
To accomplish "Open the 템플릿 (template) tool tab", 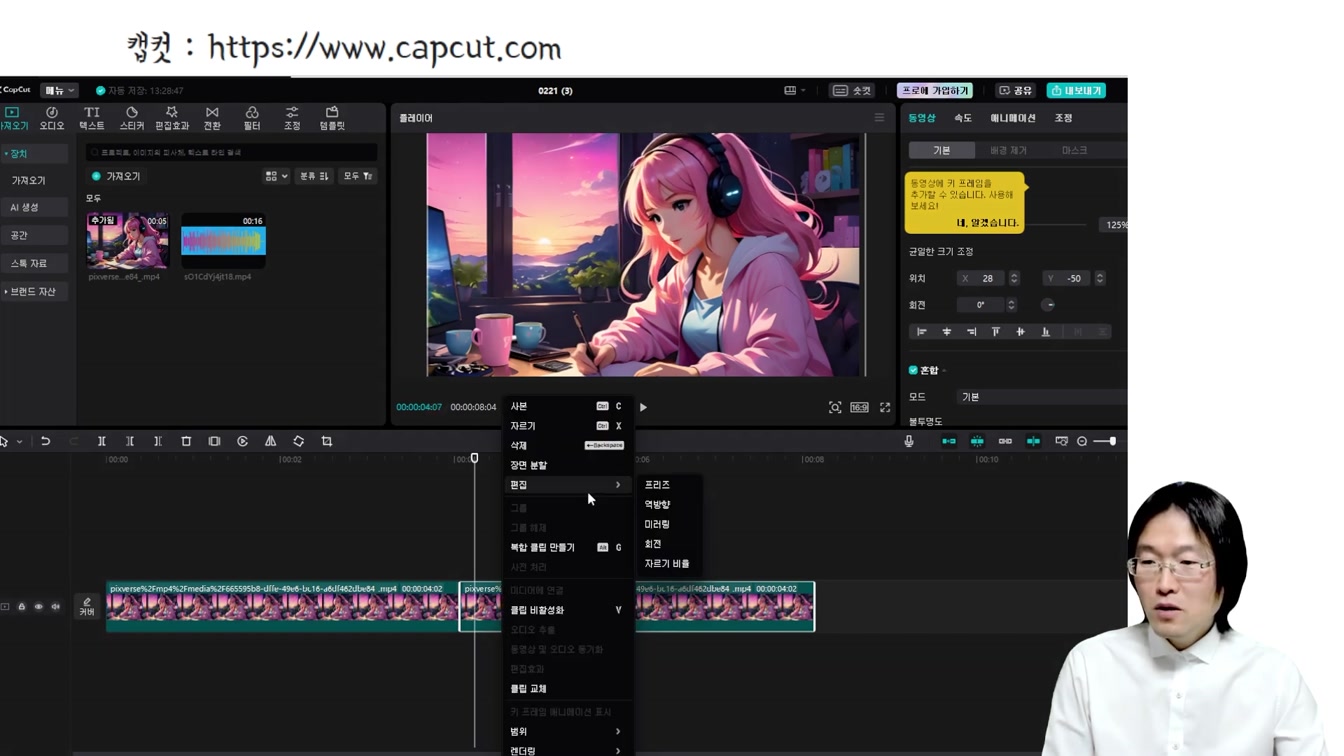I will 332,118.
